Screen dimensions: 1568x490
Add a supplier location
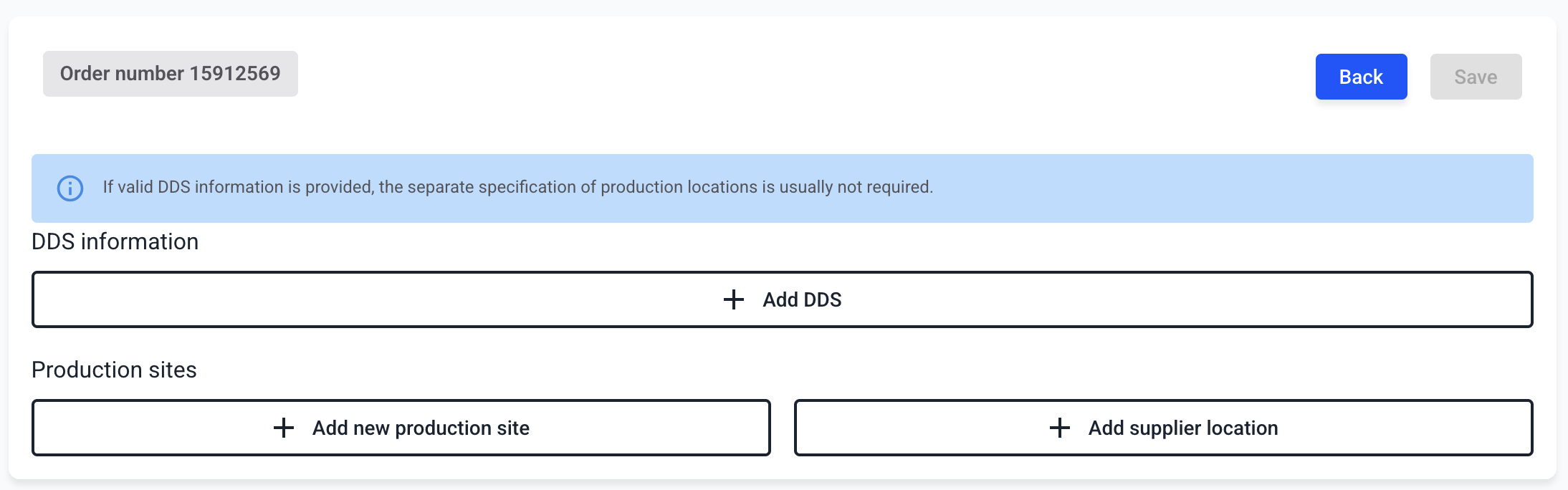click(x=1163, y=428)
